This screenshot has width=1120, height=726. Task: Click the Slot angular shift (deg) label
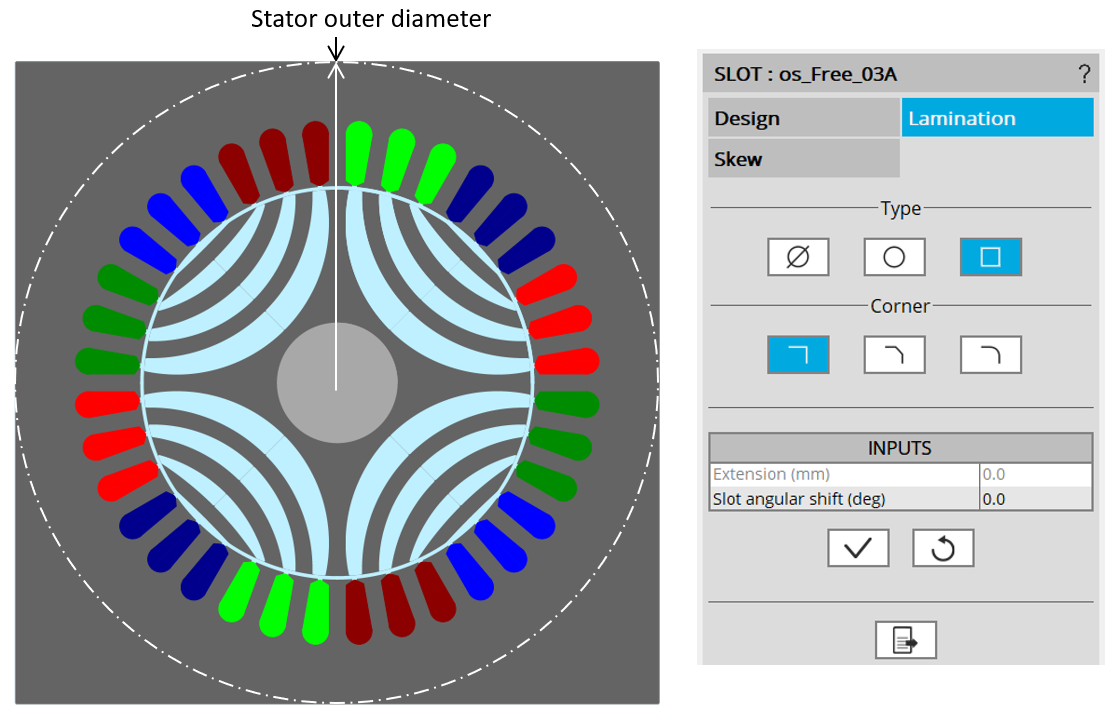tap(799, 498)
